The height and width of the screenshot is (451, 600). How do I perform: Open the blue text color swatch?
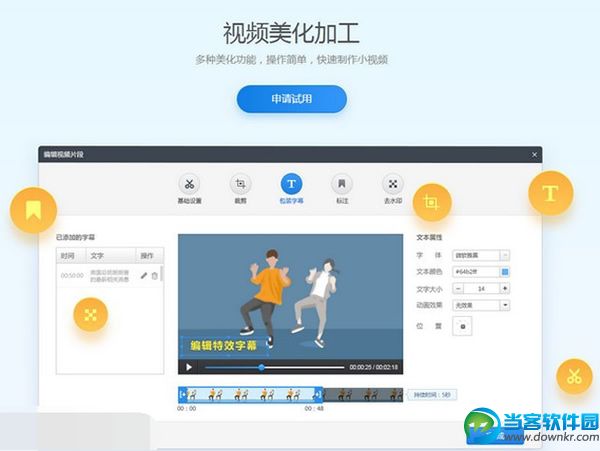pos(505,272)
